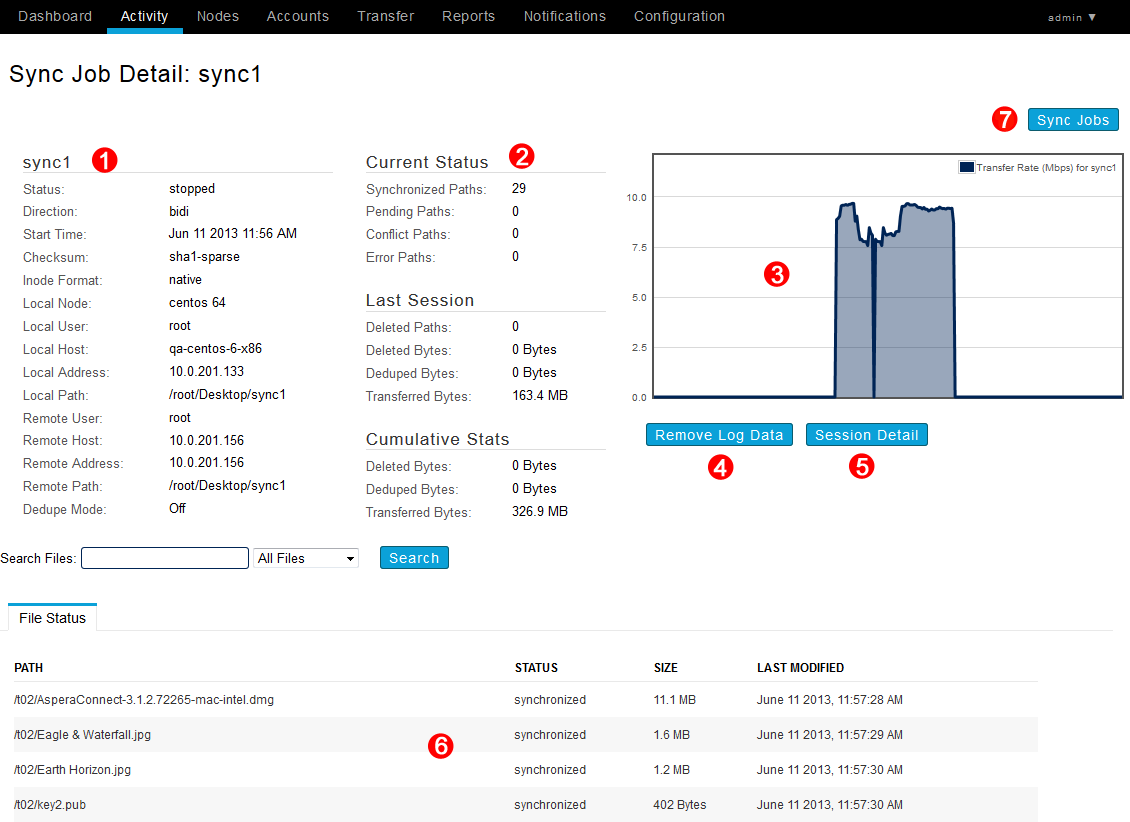Screen dimensions: 1130x822
Task: Click the sha1-sparse checksum value
Action: click(x=204, y=256)
